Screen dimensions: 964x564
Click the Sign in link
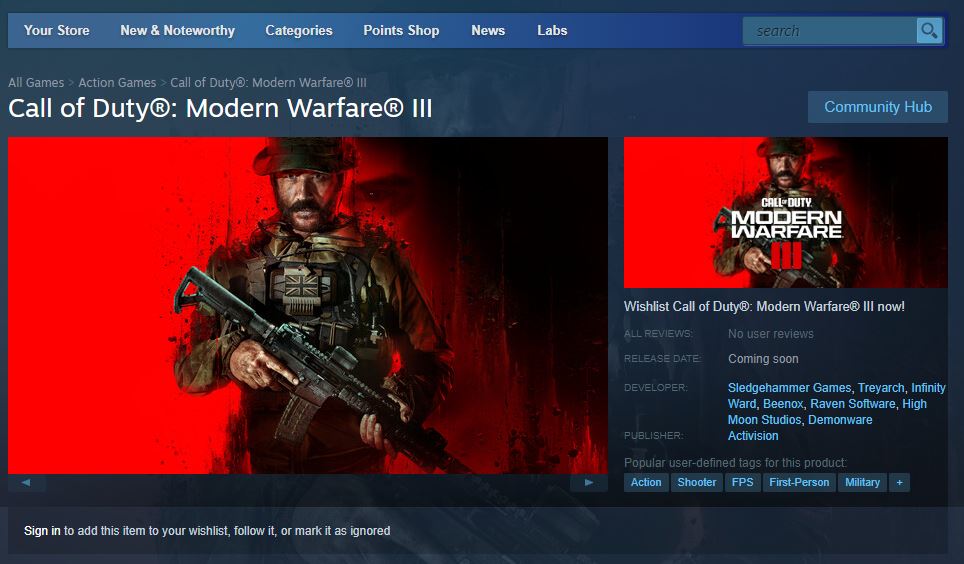(42, 531)
